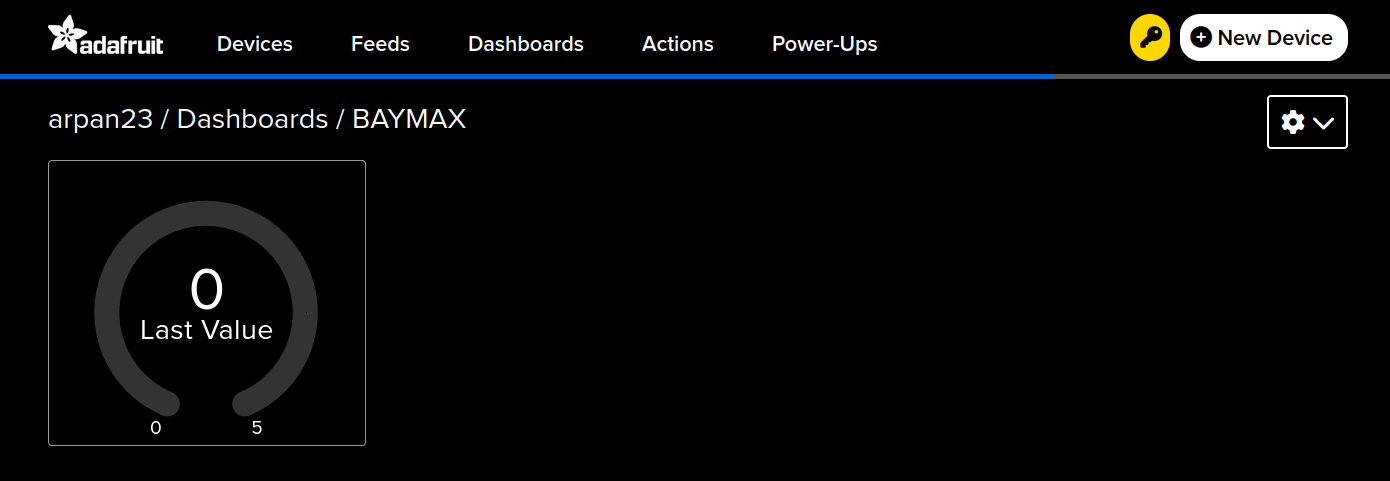Open the yellow API key icon
The image size is (1390, 481).
pos(1150,38)
